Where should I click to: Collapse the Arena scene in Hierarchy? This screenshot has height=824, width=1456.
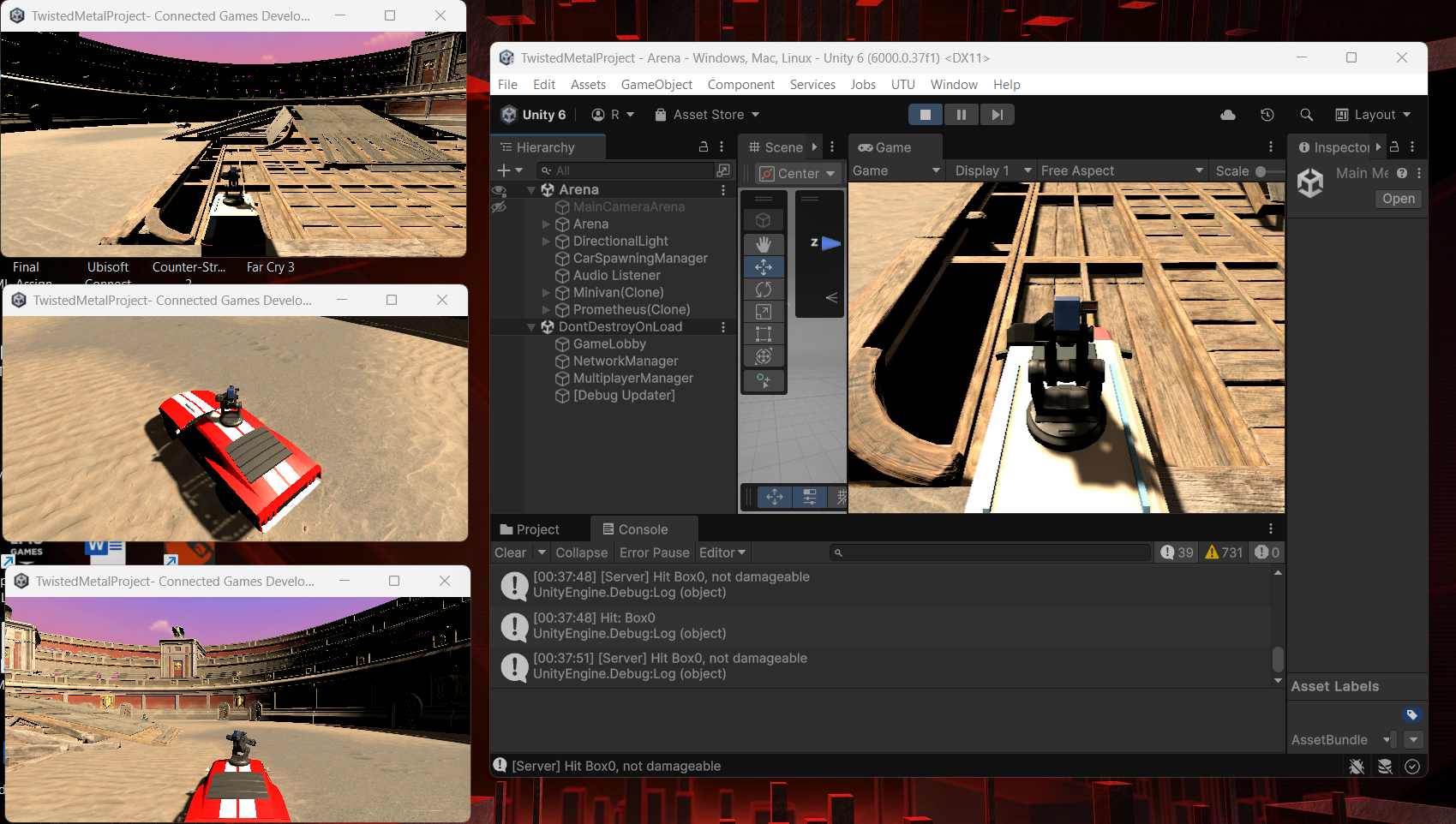pyautogui.click(x=531, y=190)
